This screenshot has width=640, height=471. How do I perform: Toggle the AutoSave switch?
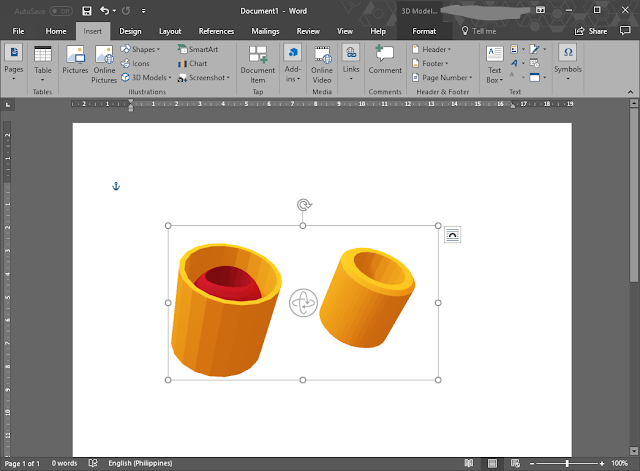pos(60,11)
